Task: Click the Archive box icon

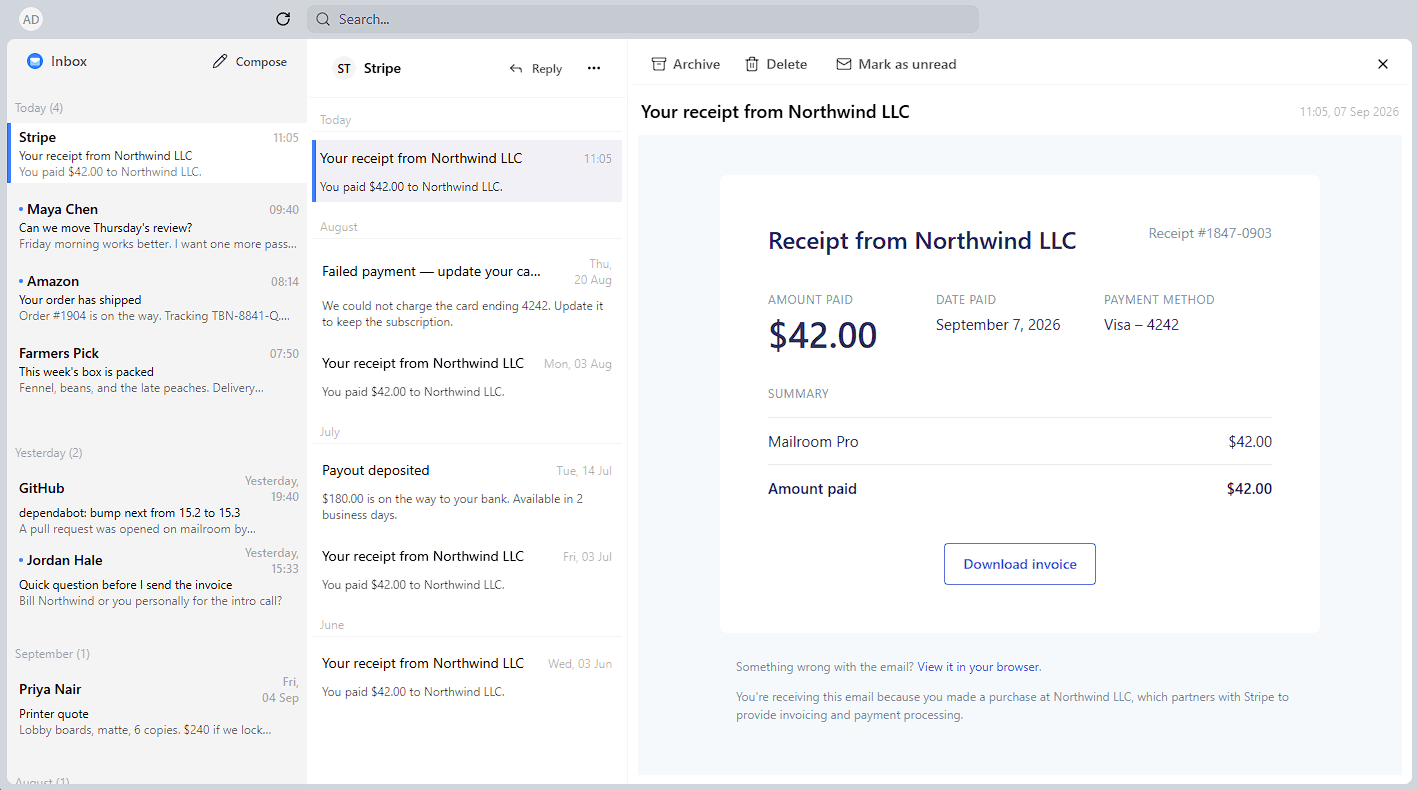Action: pos(659,64)
